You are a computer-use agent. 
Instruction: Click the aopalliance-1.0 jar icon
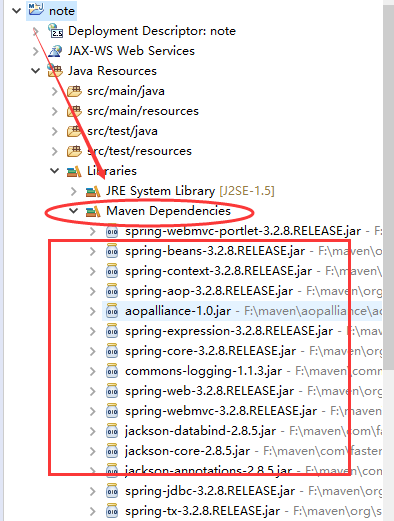[112, 311]
